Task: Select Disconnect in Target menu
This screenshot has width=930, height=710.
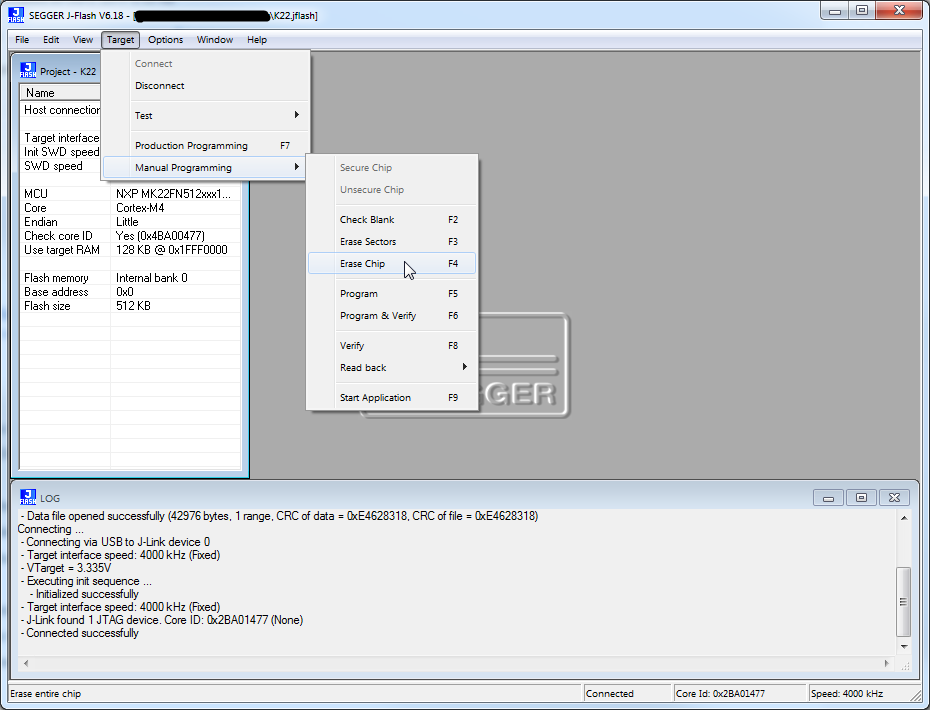Action: [206, 85]
